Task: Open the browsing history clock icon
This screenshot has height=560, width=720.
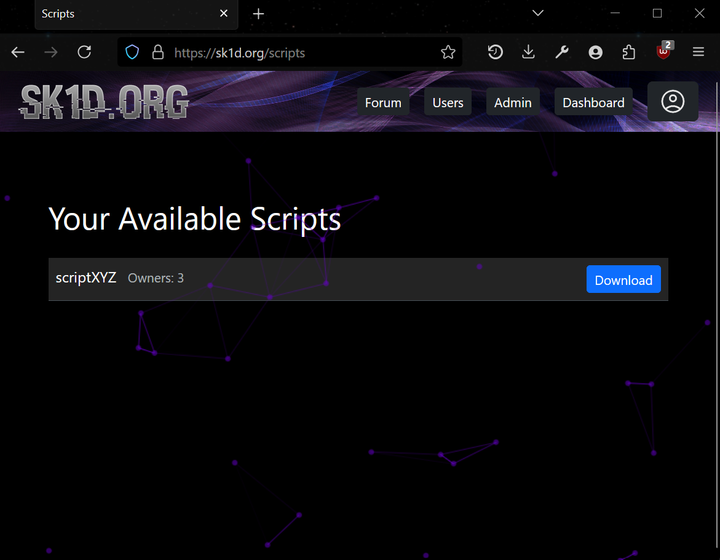Action: pos(495,52)
